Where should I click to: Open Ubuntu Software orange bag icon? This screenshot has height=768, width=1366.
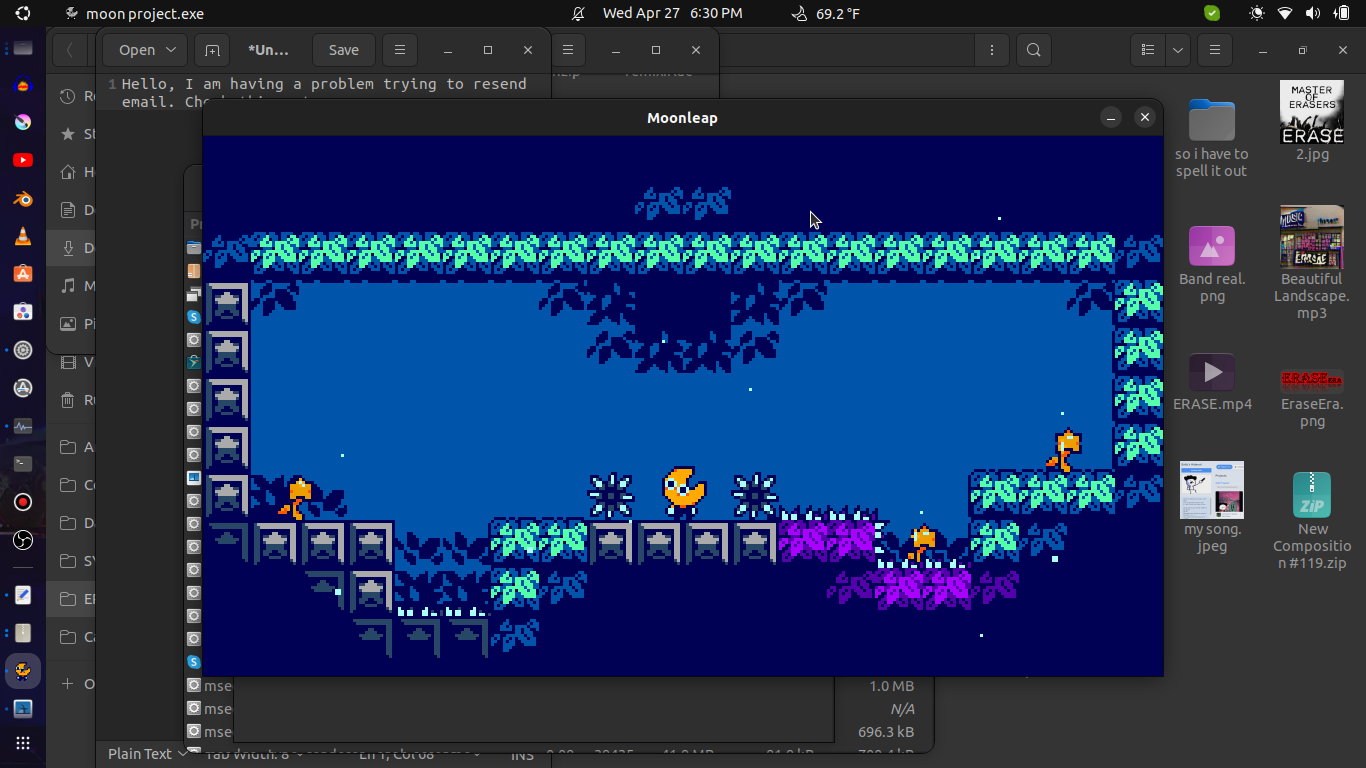pyautogui.click(x=23, y=274)
